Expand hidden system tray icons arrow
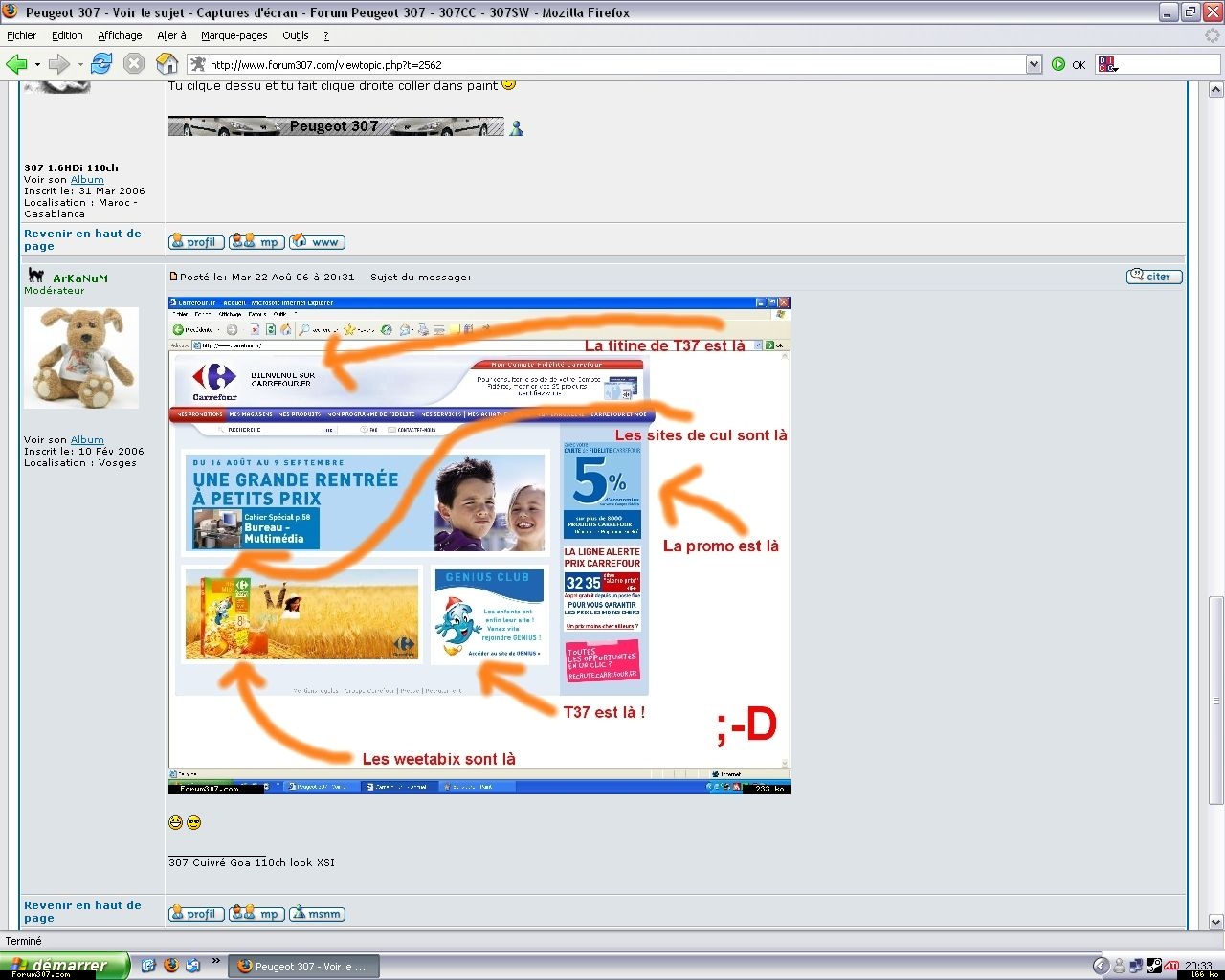 [x=1101, y=966]
